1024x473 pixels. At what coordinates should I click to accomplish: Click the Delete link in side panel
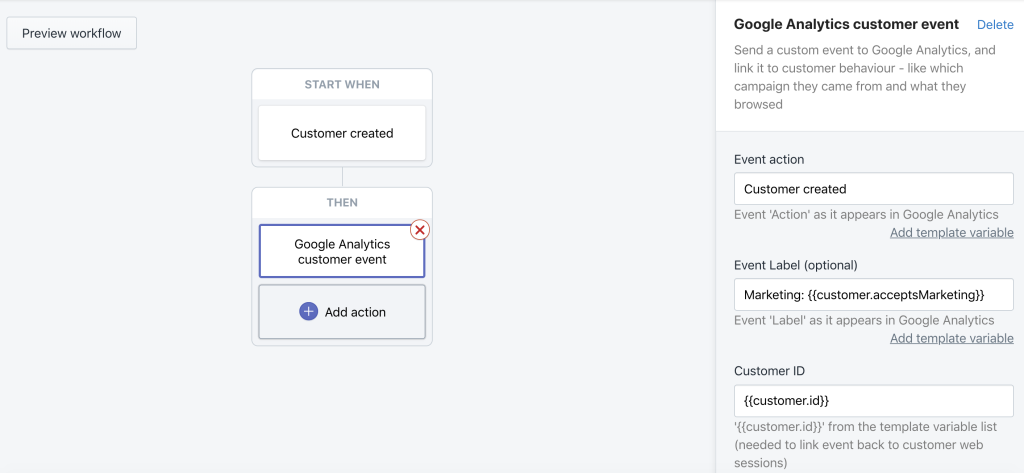(x=995, y=24)
